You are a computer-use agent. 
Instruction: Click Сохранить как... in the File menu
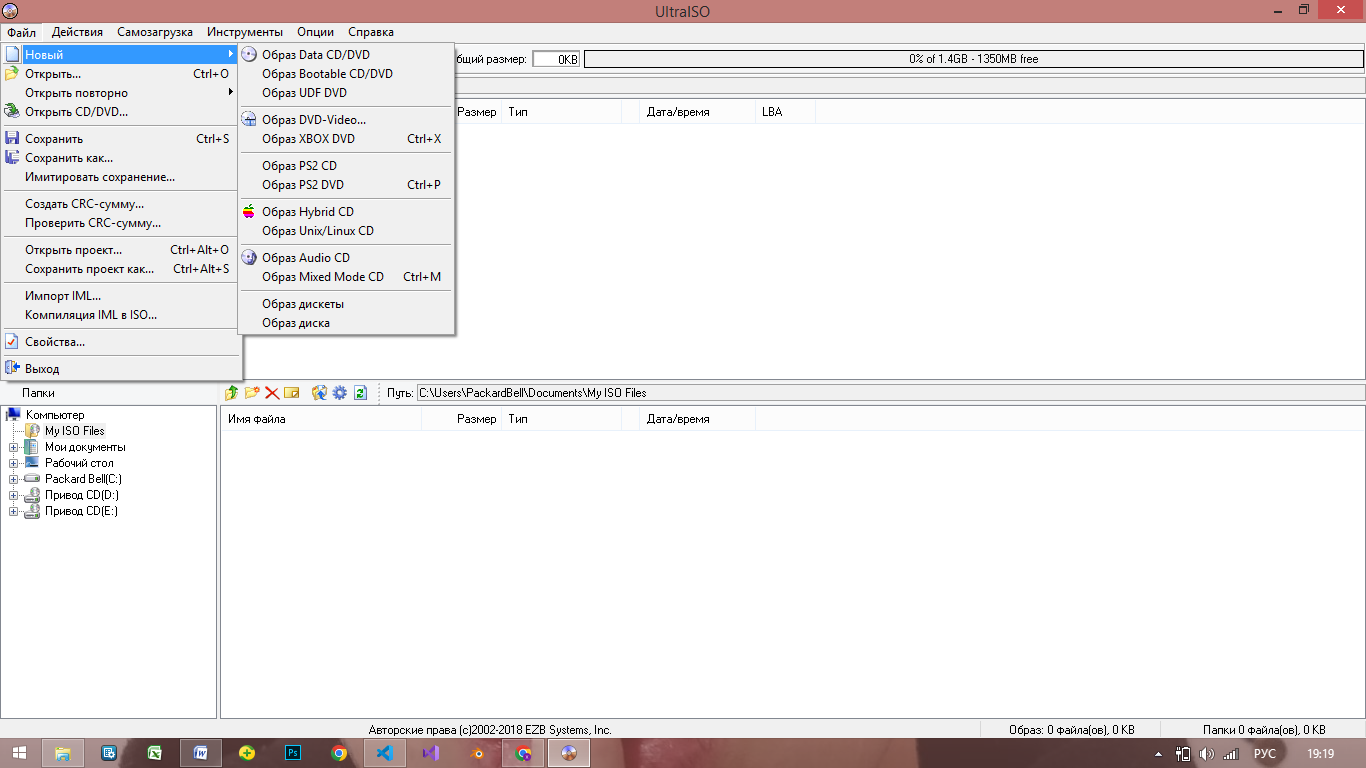(x=69, y=158)
